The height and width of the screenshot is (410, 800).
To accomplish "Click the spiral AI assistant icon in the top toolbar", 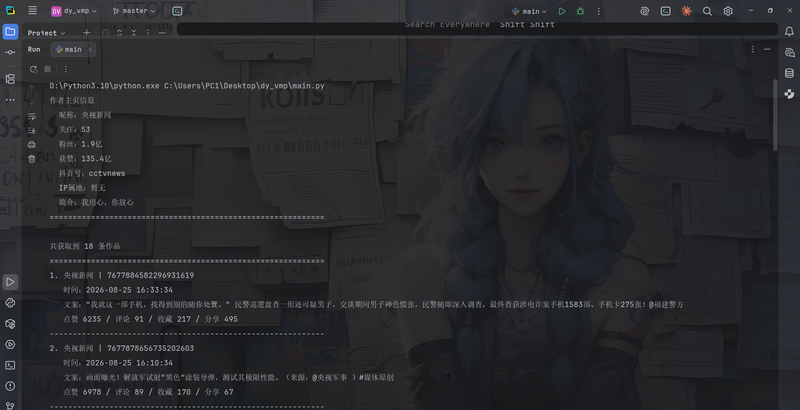I will click(644, 11).
